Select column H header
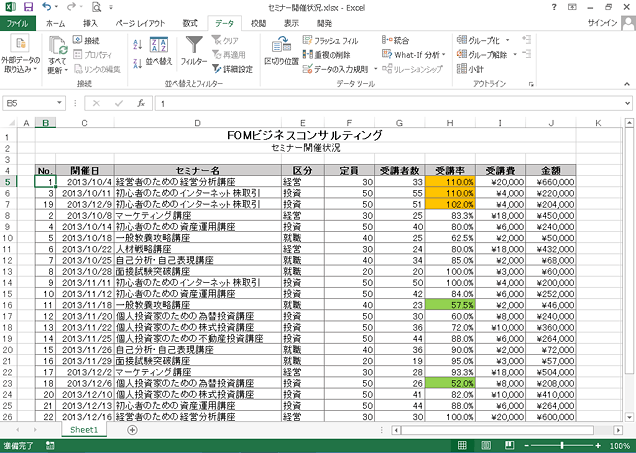Viewport: 636px width, 453px height. coord(450,123)
